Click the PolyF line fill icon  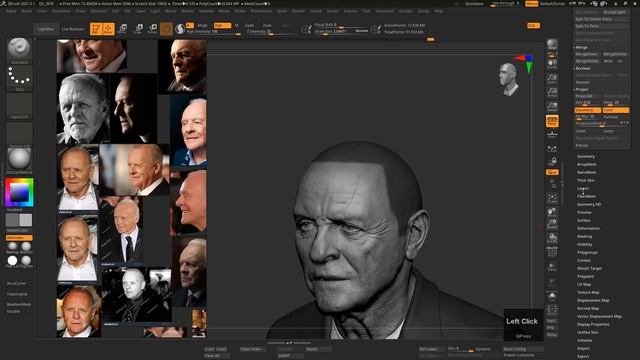point(552,252)
